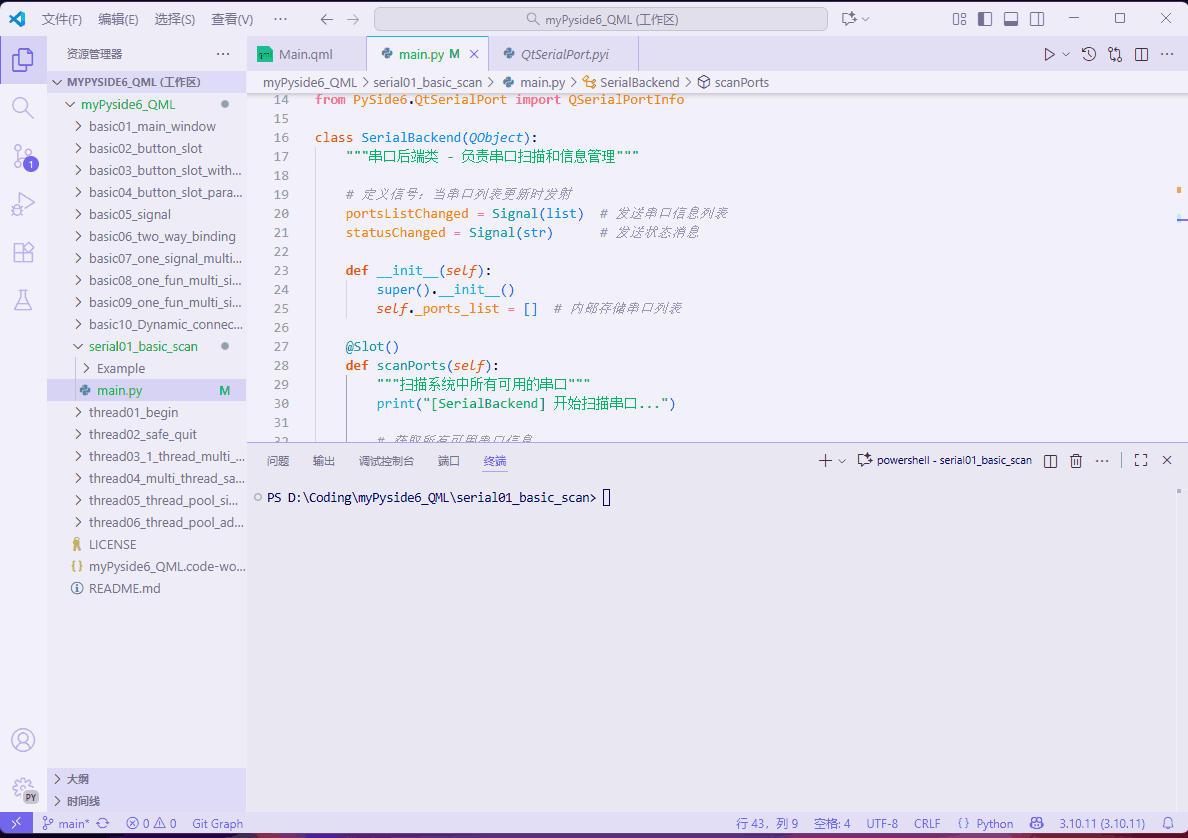Synchronize changes icon in status bar

pyautogui.click(x=103, y=824)
